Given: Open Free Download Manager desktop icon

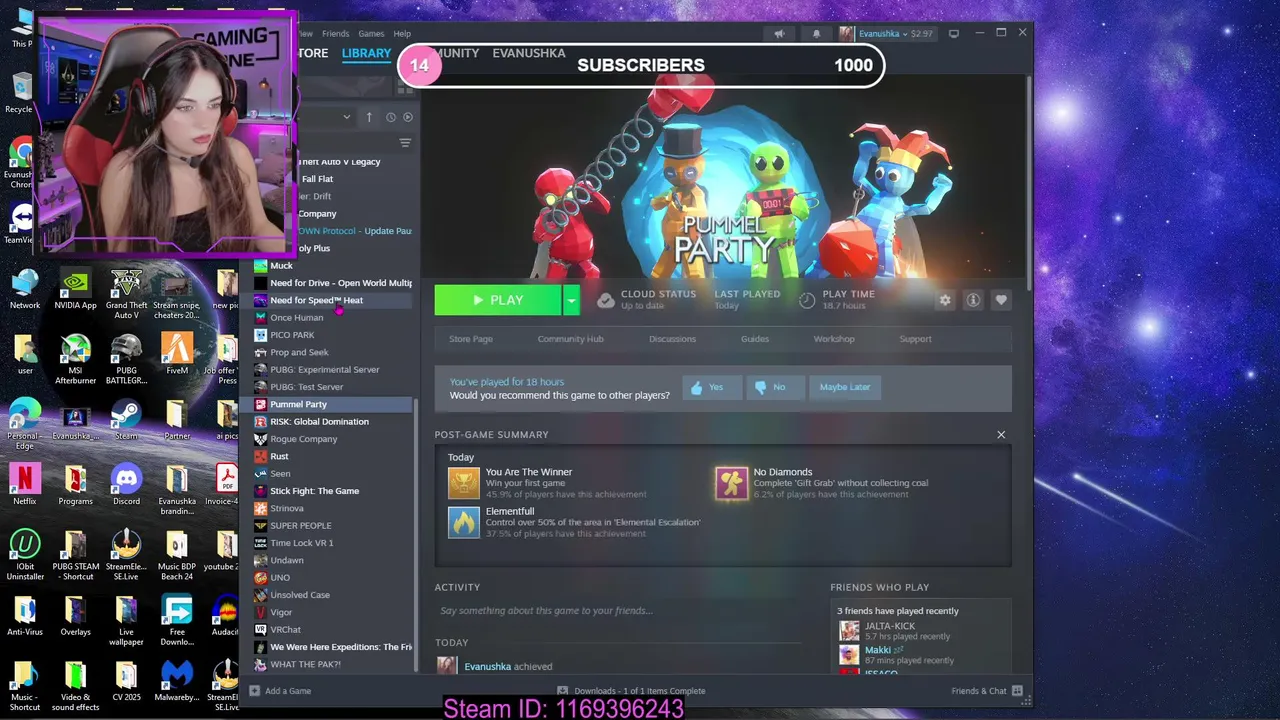Looking at the screenshot, I should [177, 620].
